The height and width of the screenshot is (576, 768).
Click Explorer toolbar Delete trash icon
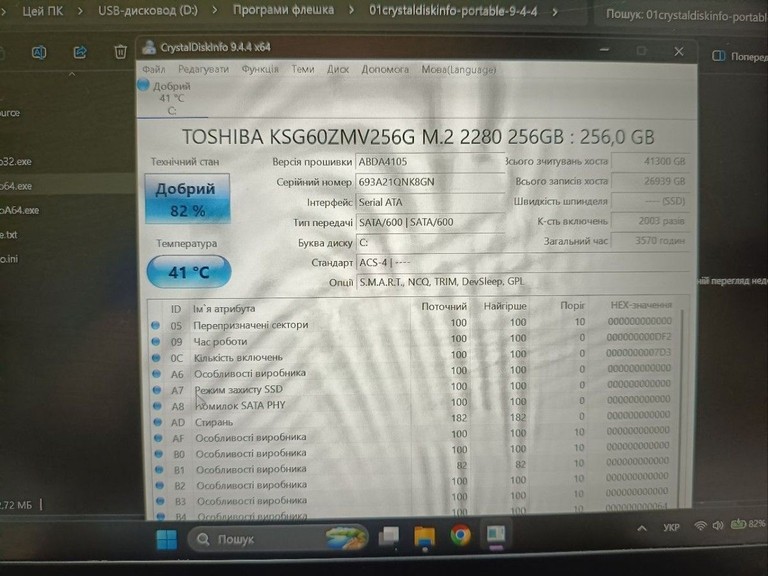click(x=120, y=52)
